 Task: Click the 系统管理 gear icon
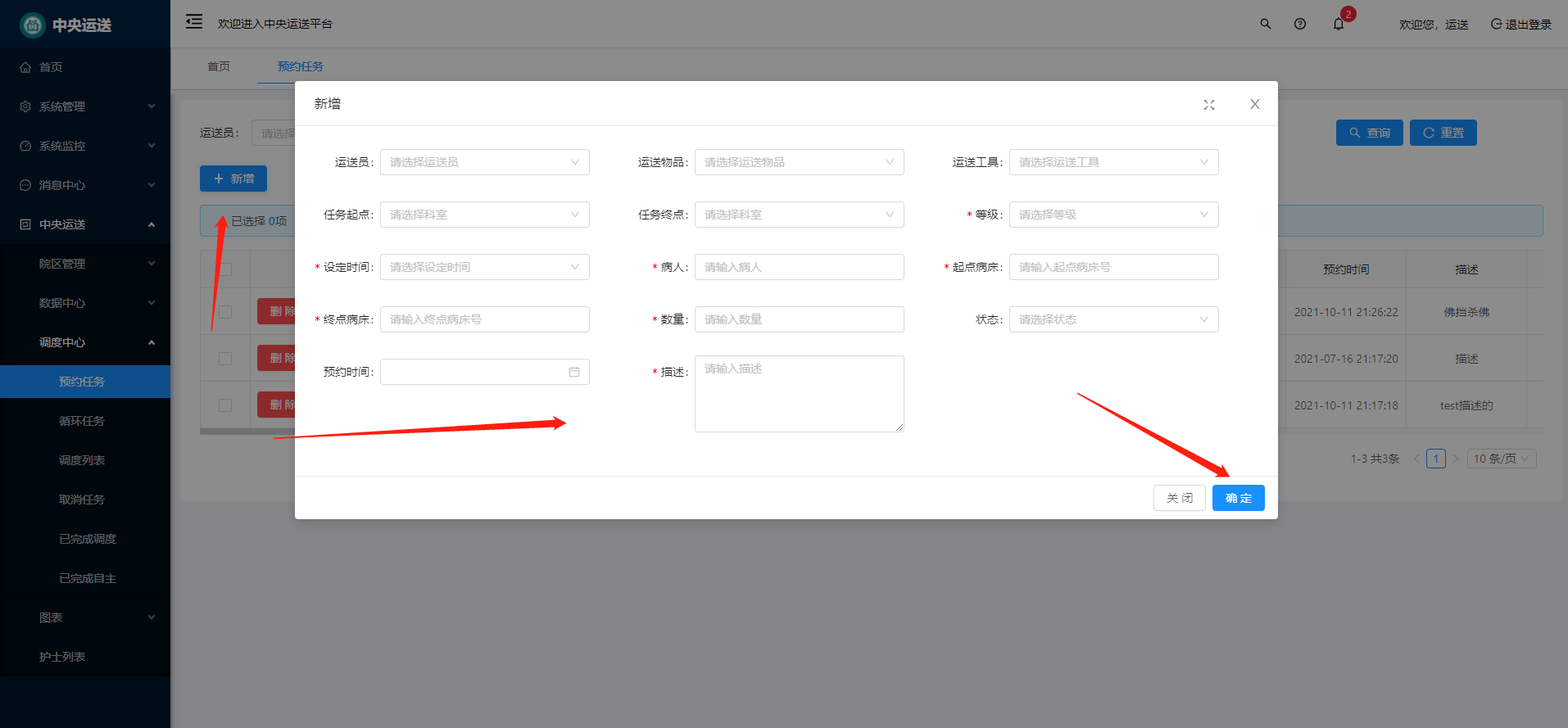tap(25, 106)
